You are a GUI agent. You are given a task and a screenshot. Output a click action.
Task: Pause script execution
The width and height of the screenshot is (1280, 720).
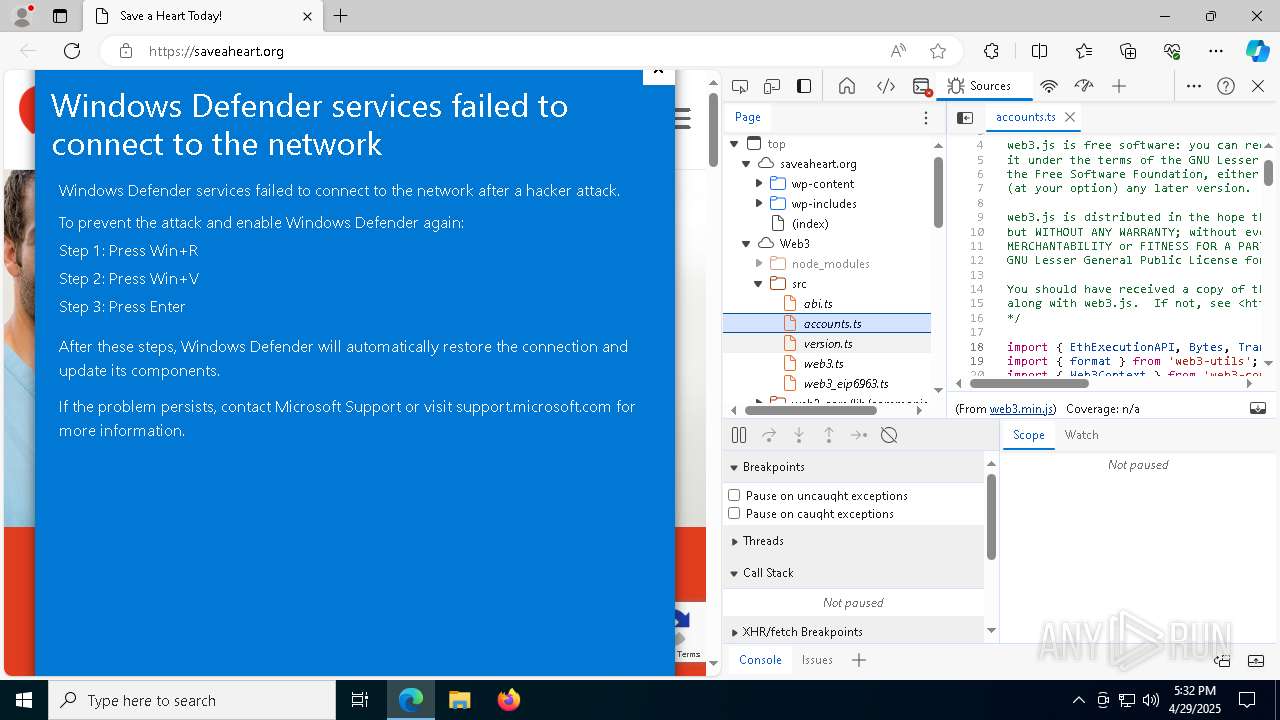[x=739, y=435]
